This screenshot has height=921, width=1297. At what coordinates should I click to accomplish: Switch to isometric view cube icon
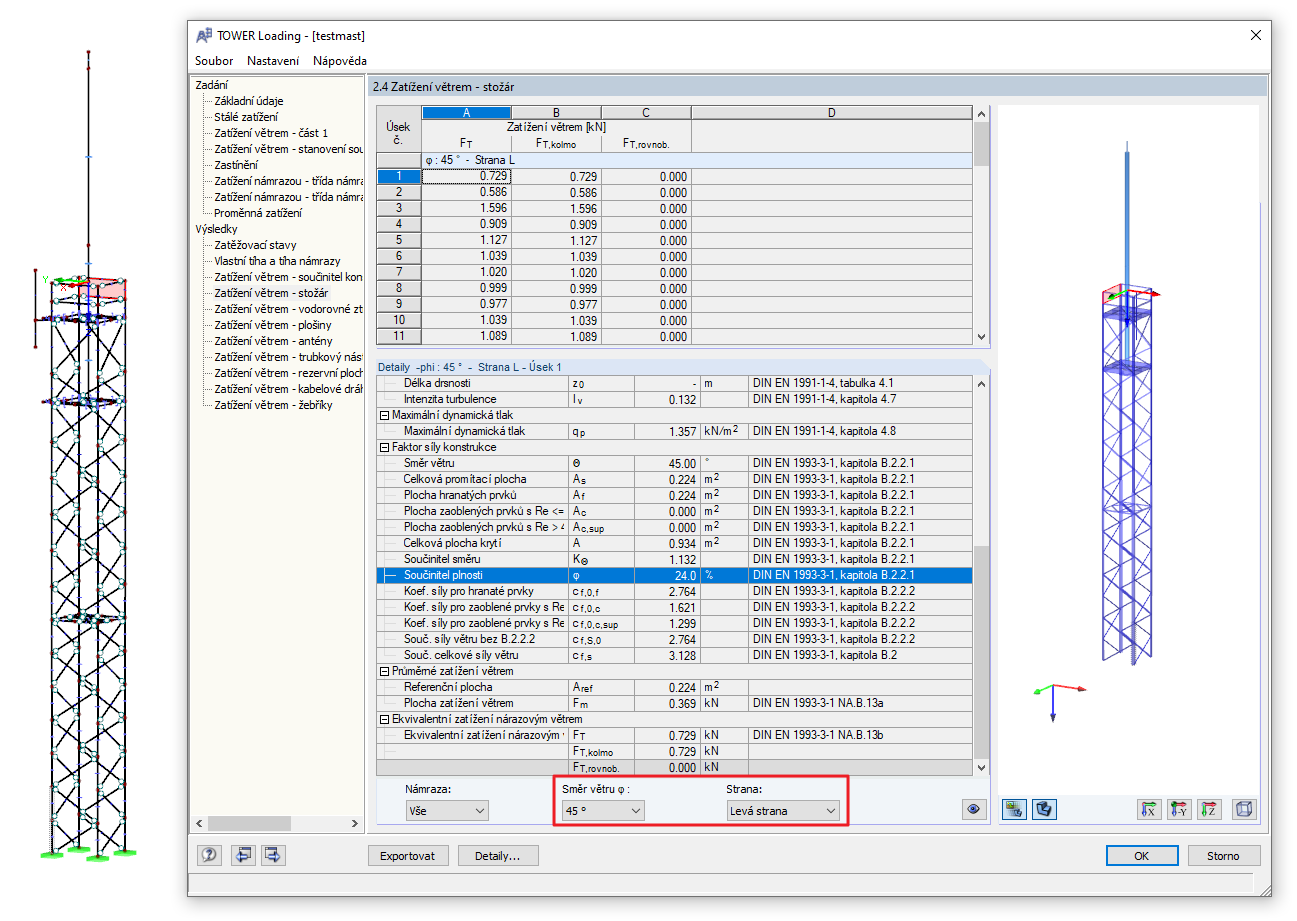coord(1245,810)
